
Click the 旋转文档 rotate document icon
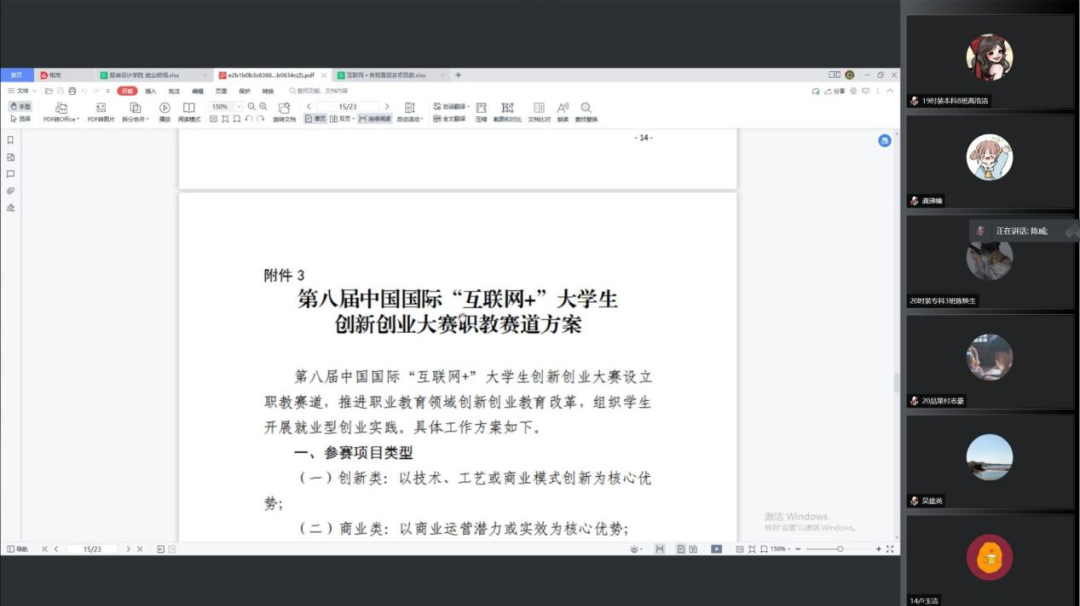(284, 111)
